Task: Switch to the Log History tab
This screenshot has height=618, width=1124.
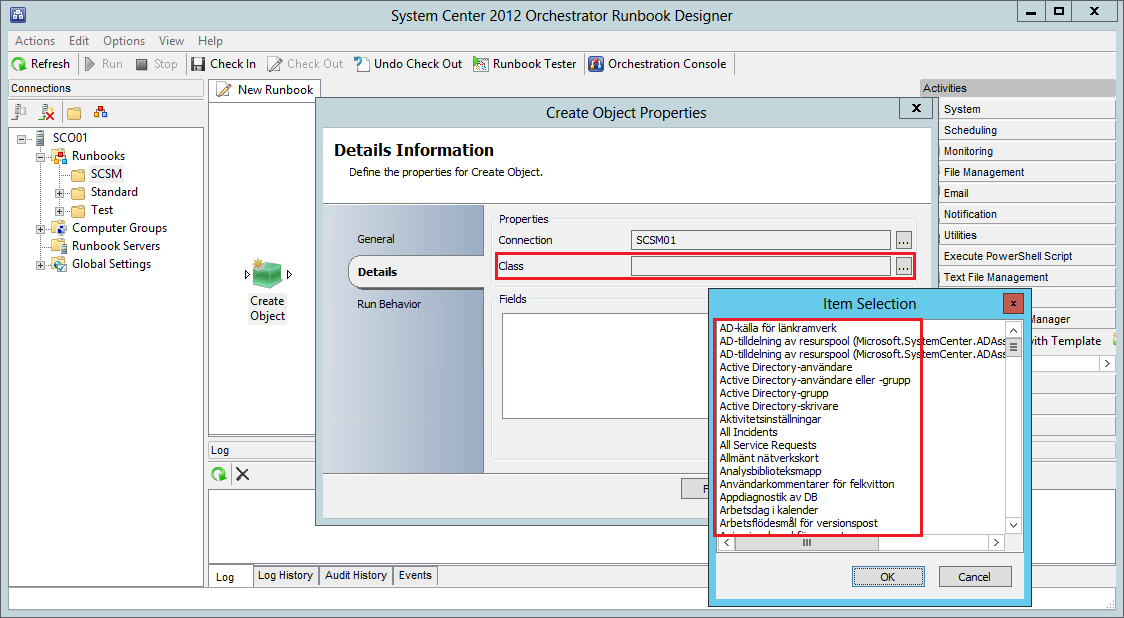Action: coord(285,575)
